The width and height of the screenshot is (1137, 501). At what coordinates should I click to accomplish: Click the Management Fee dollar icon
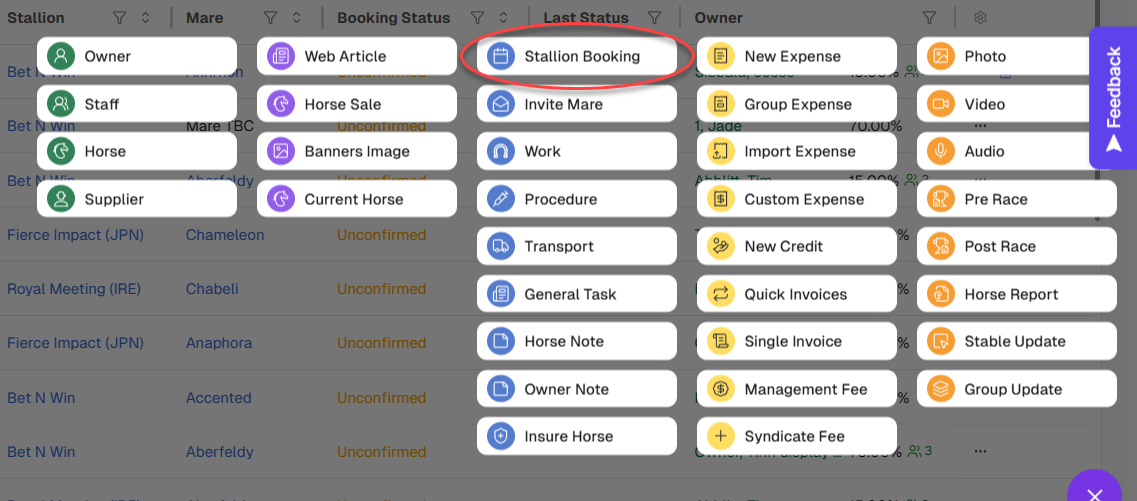click(x=720, y=389)
